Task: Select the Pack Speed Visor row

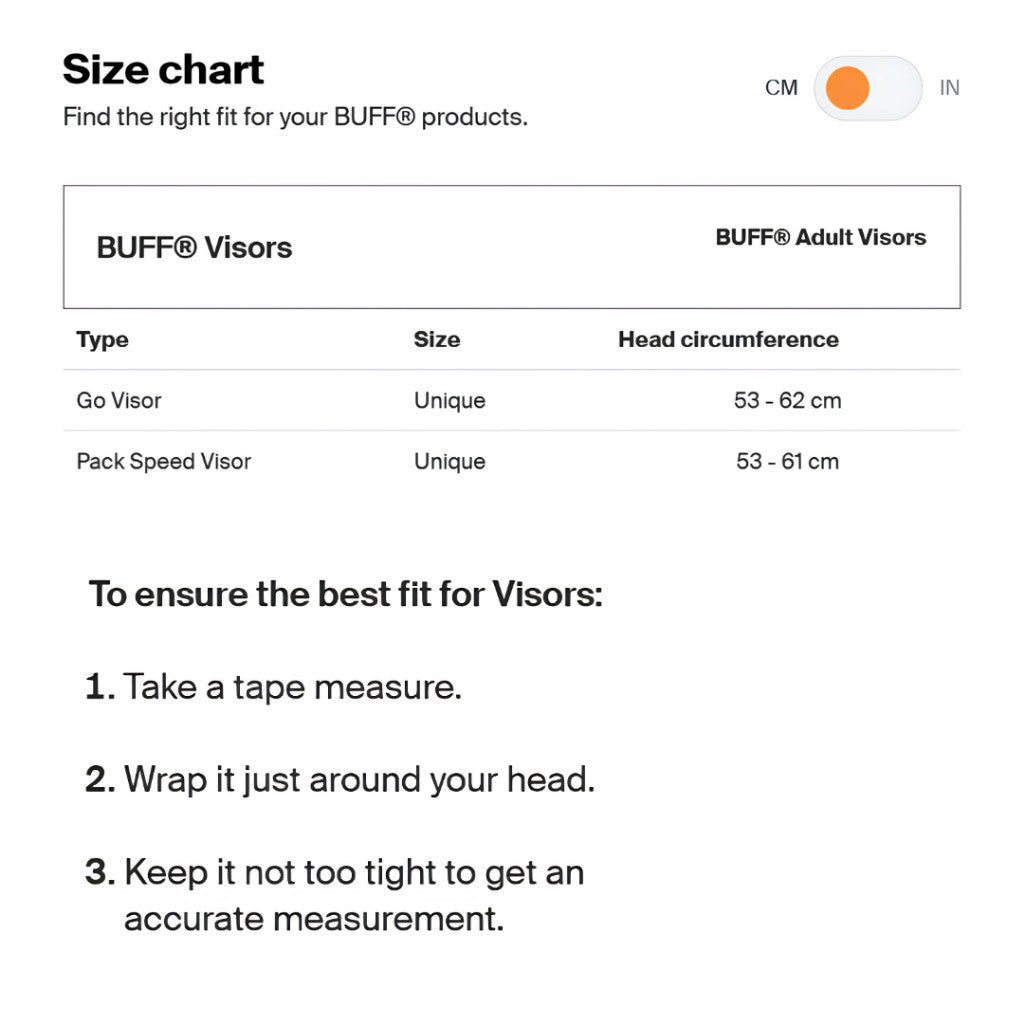Action: tap(512, 462)
